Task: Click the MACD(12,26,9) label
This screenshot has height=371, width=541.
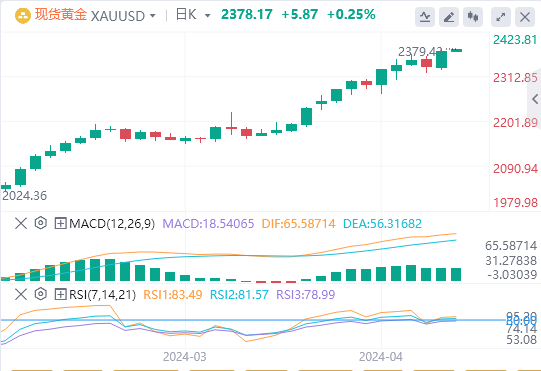Action: point(112,224)
